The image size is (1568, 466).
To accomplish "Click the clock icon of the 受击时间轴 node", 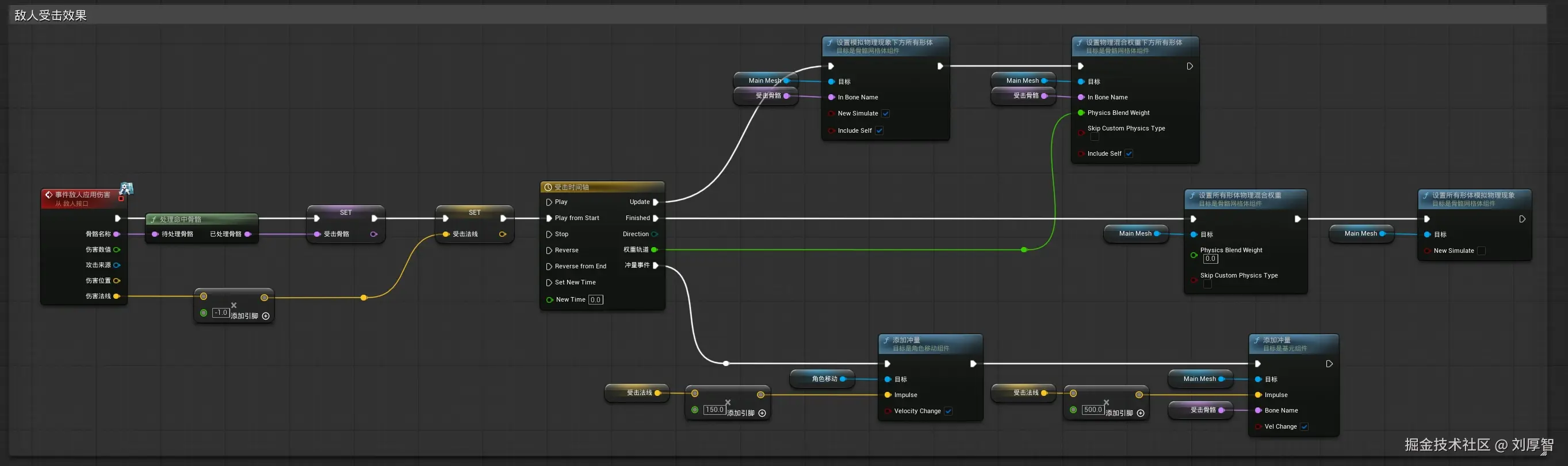I will [548, 187].
